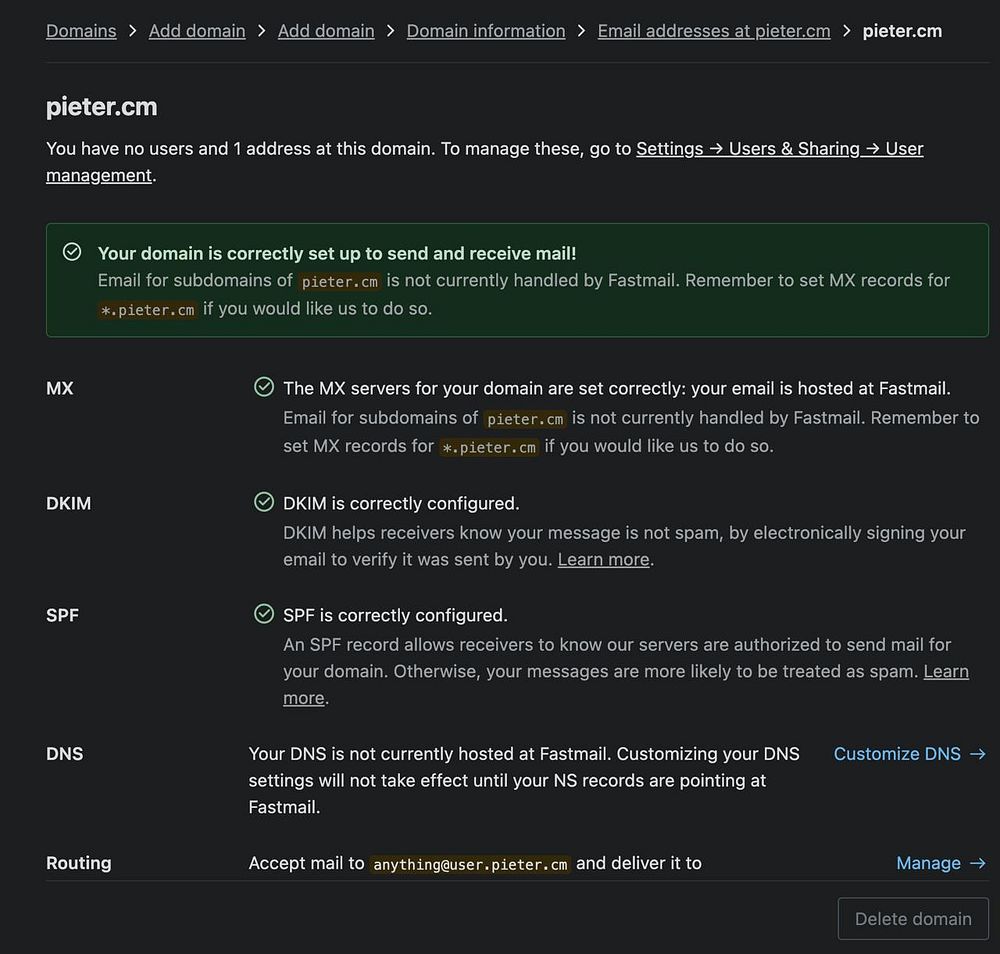Click the chevron separator after Domains breadcrumb
This screenshot has height=954, width=1000.
(132, 31)
